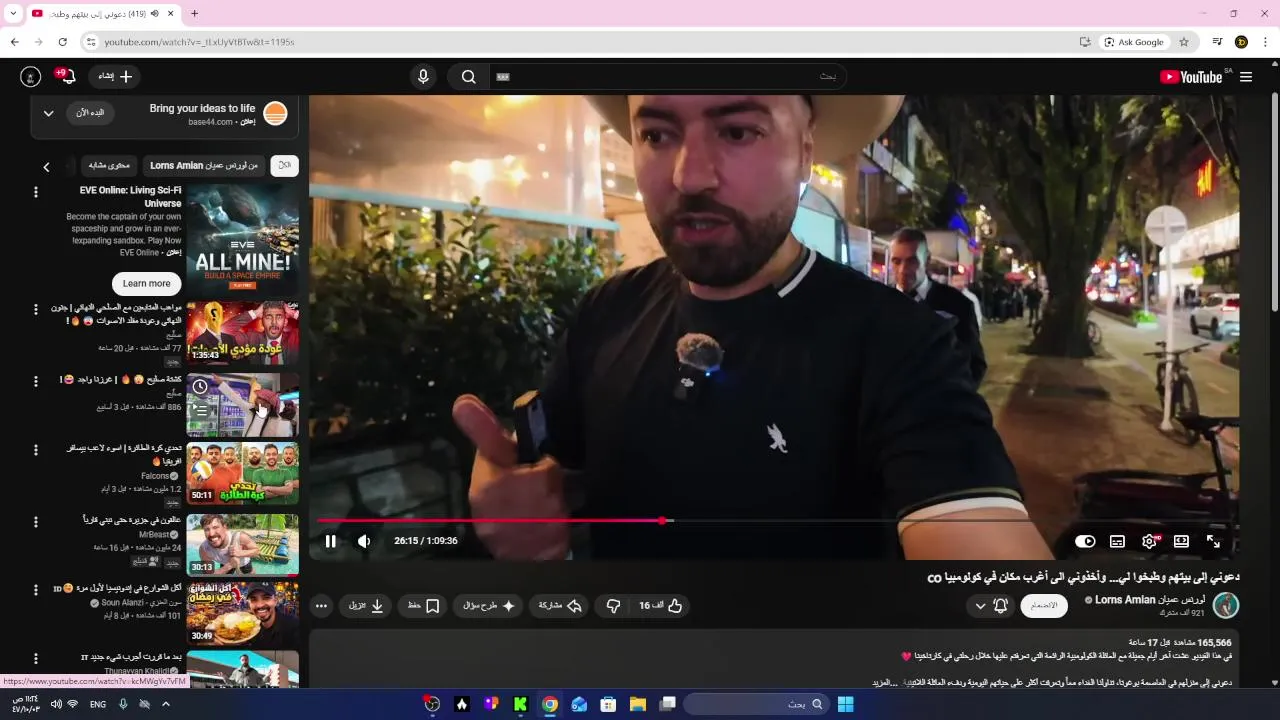Screen dimensions: 1280x720
Task: Click the progress bar scrubber dot
Action: pos(663,520)
